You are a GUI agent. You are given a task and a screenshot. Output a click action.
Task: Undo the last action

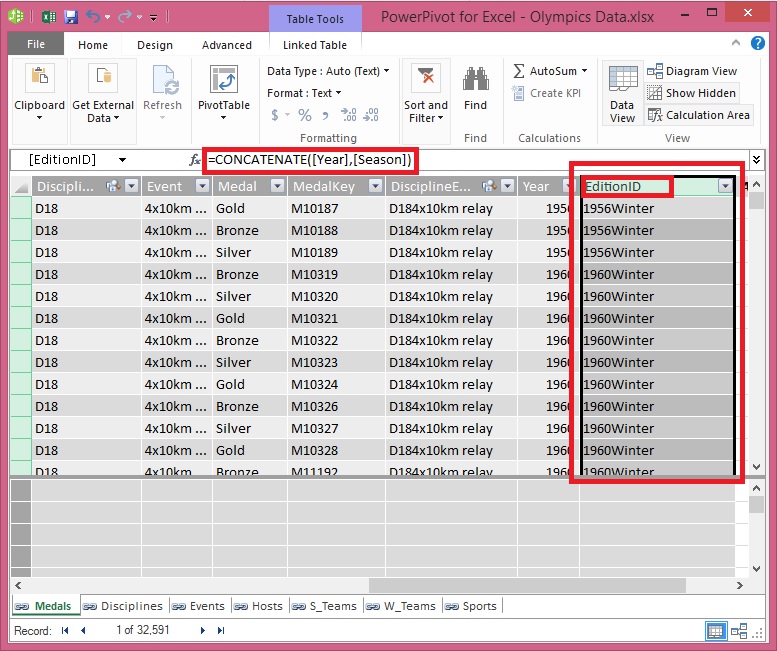coord(93,17)
